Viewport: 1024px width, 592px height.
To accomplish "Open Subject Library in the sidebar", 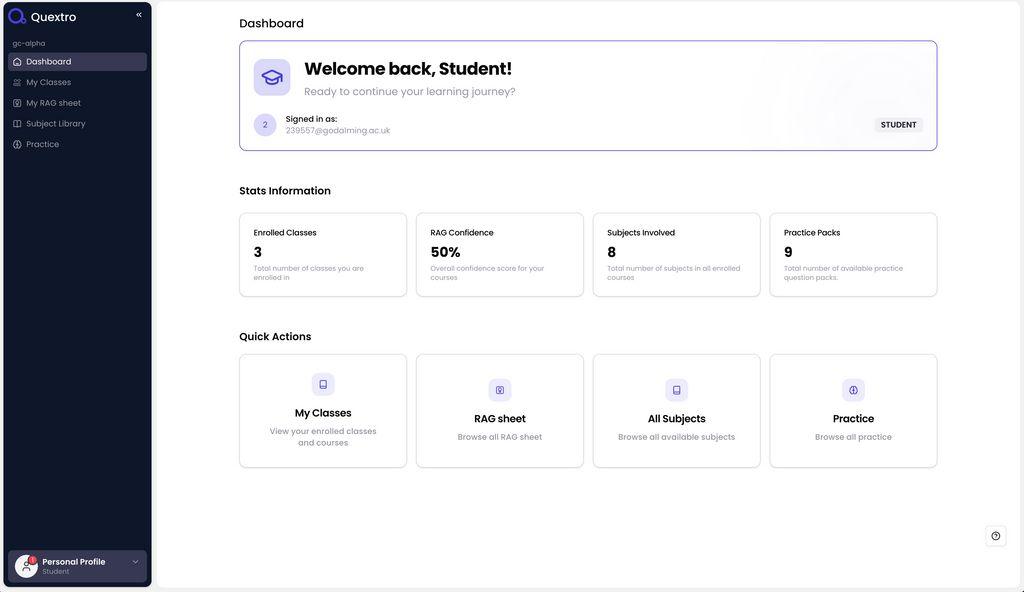I will [x=77, y=123].
